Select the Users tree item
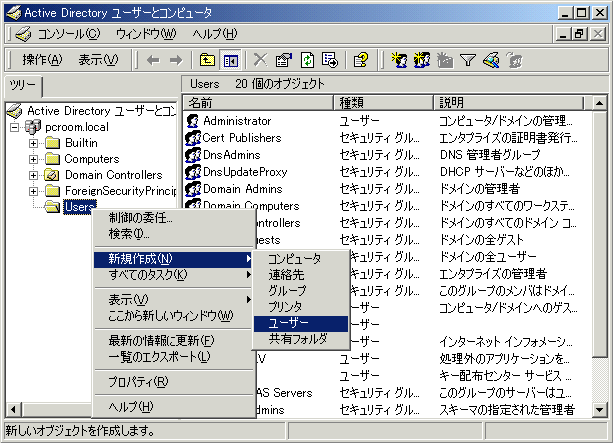This screenshot has height=443, width=613. coord(80,207)
